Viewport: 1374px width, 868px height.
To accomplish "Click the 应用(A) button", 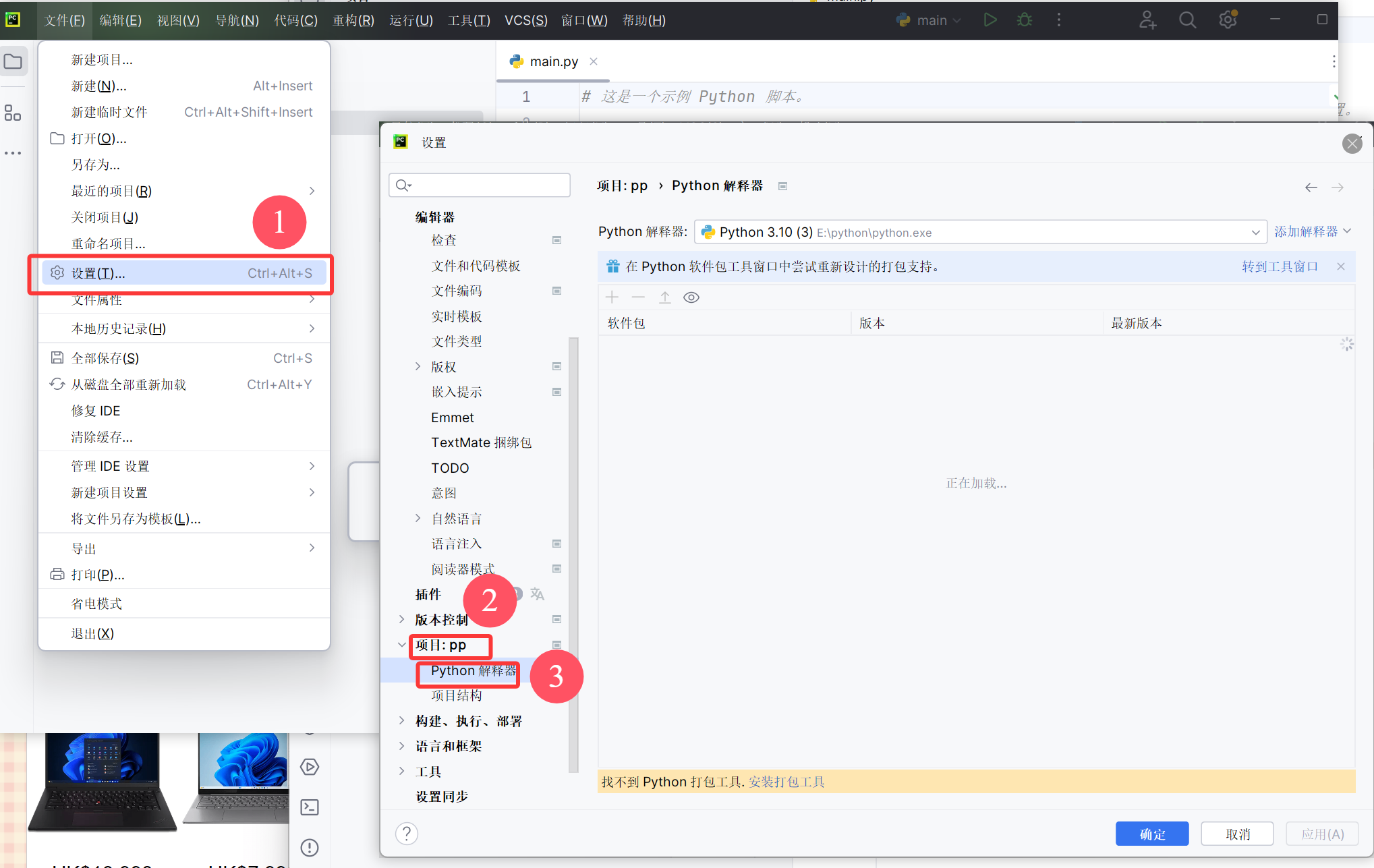I will tap(1322, 834).
